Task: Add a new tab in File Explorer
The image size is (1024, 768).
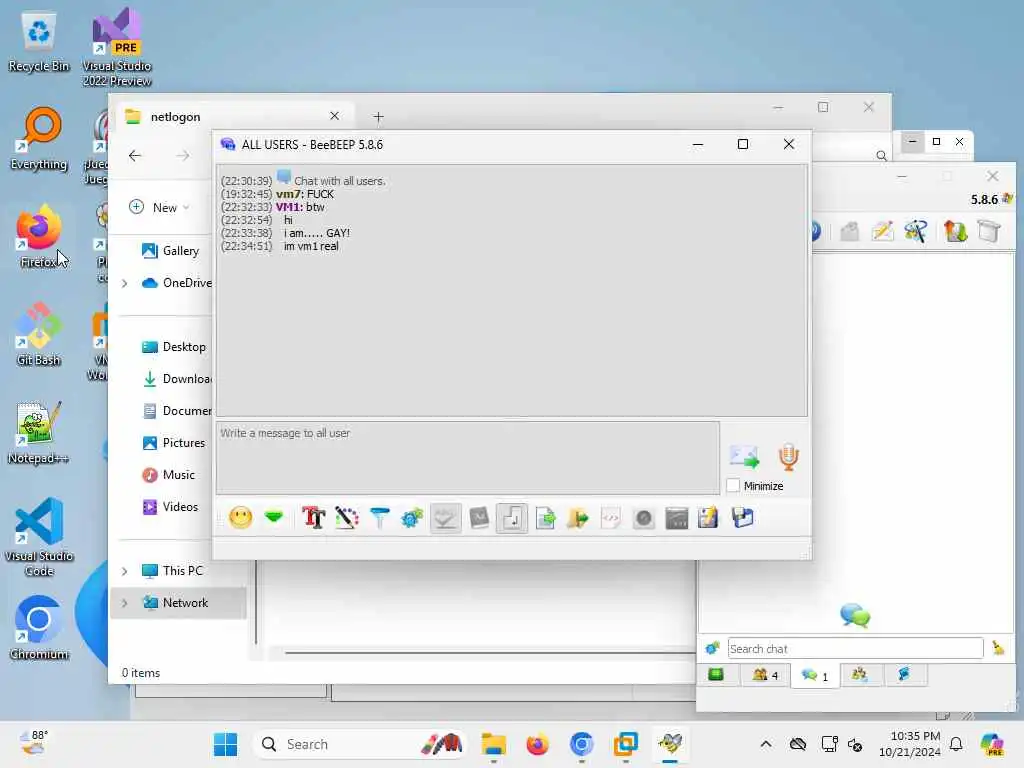Action: tap(378, 116)
